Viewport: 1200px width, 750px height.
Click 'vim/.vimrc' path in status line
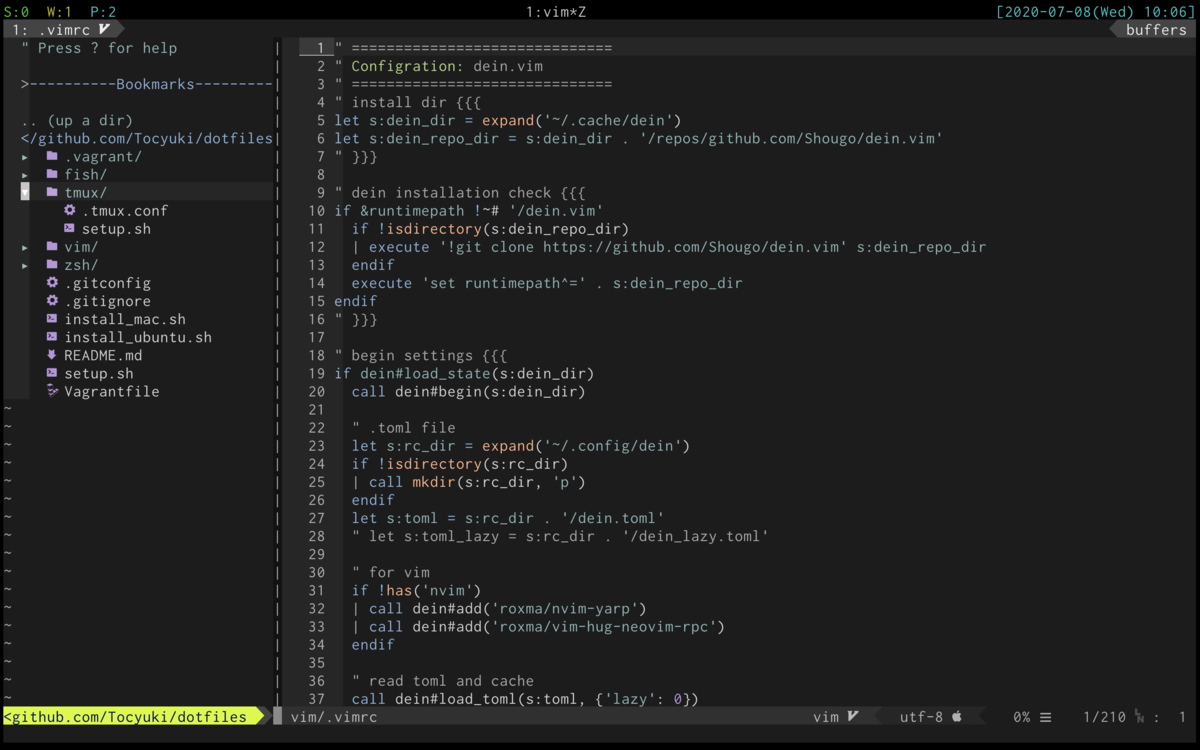pos(334,717)
